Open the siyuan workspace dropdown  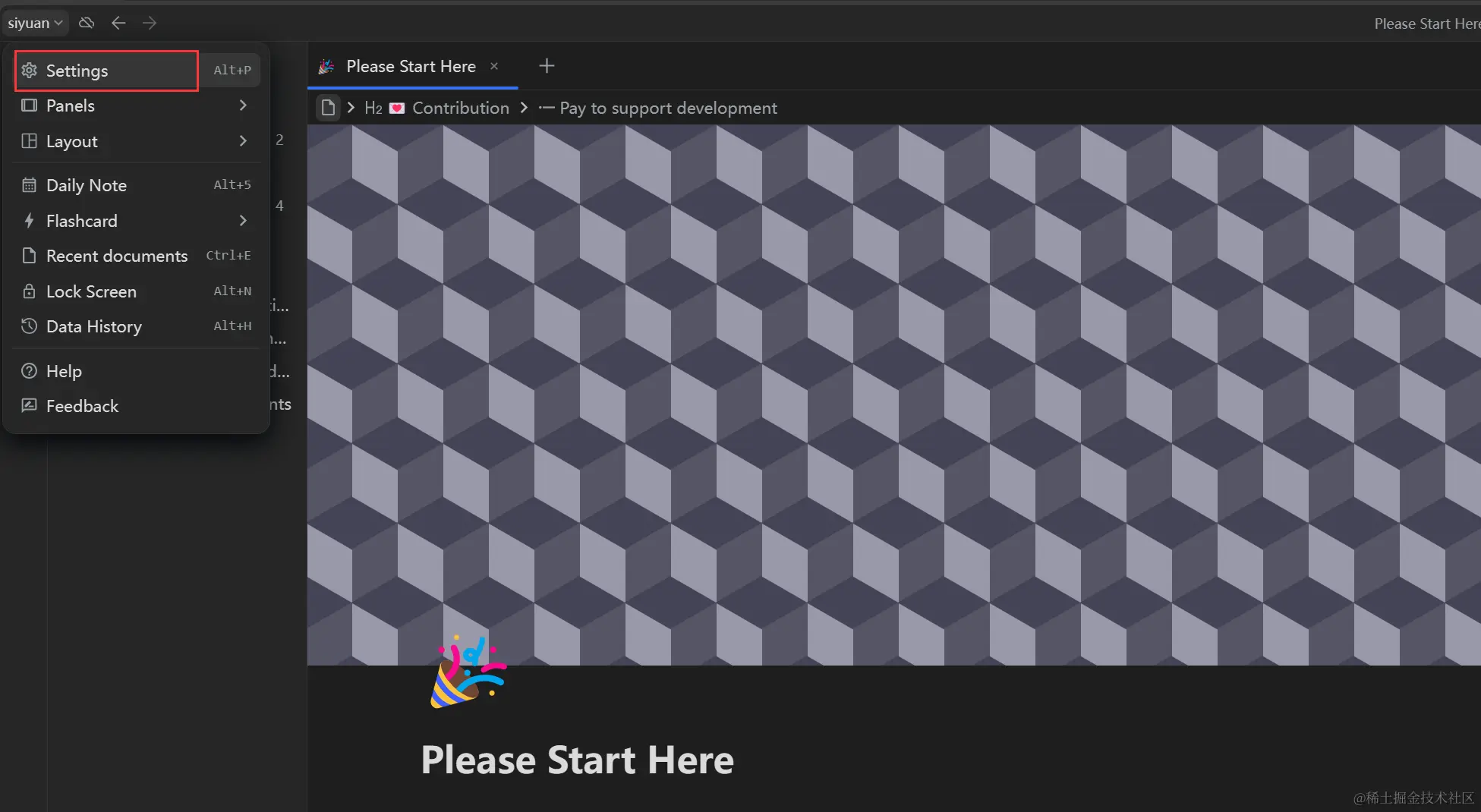coord(34,22)
